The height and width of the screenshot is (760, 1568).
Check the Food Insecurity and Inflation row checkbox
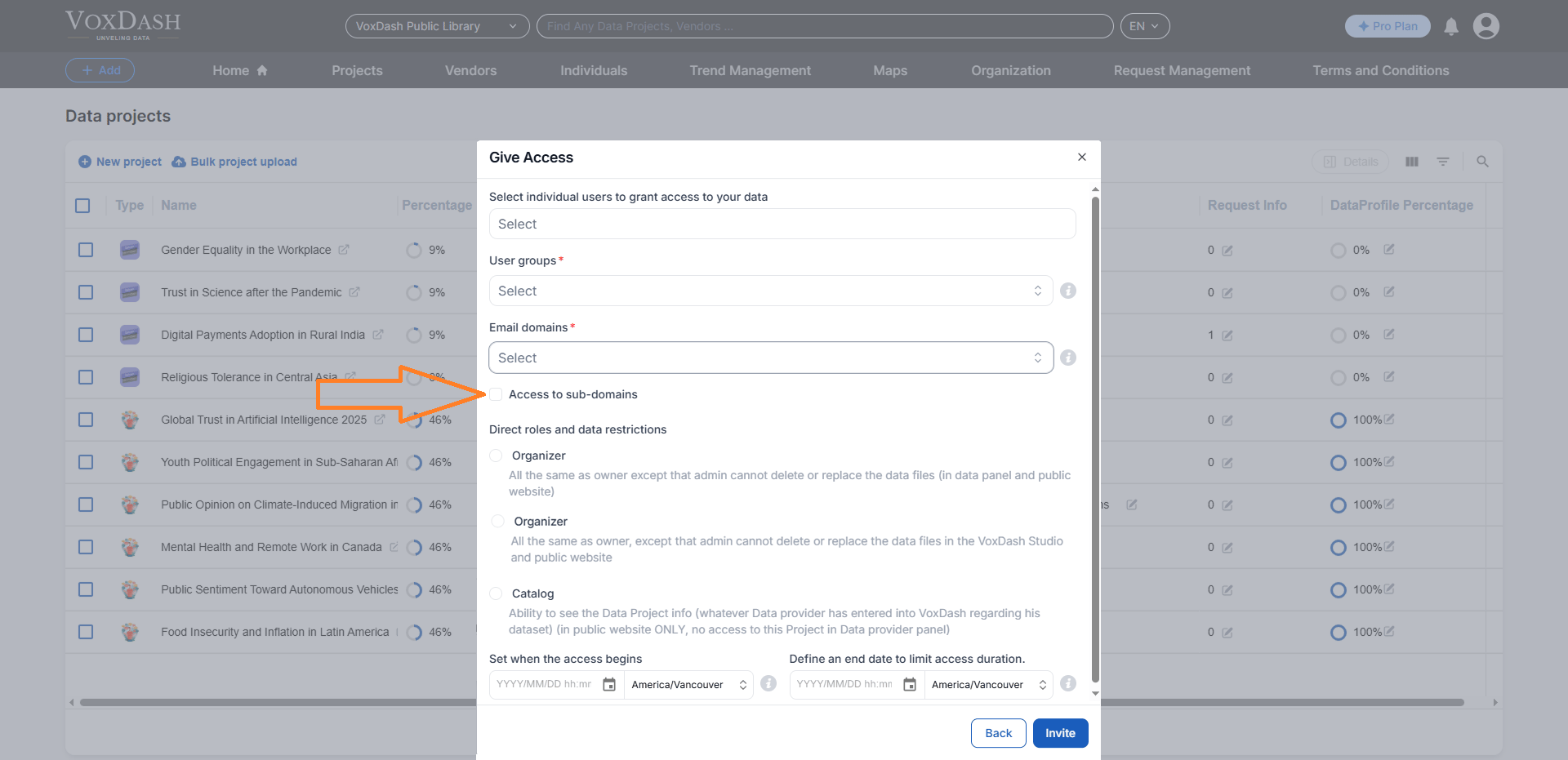pos(86,632)
